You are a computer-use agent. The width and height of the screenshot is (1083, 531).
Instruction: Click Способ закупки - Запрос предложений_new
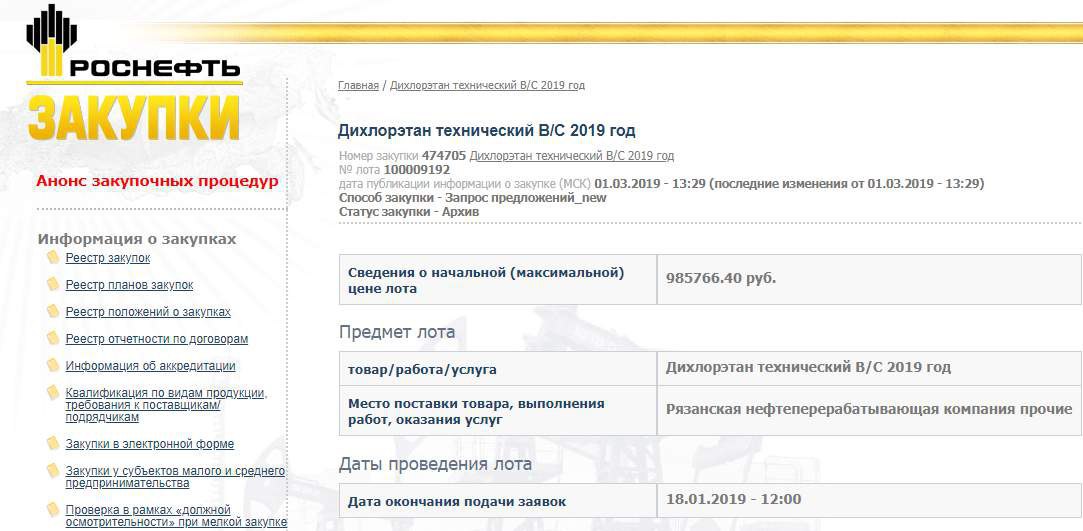(472, 198)
